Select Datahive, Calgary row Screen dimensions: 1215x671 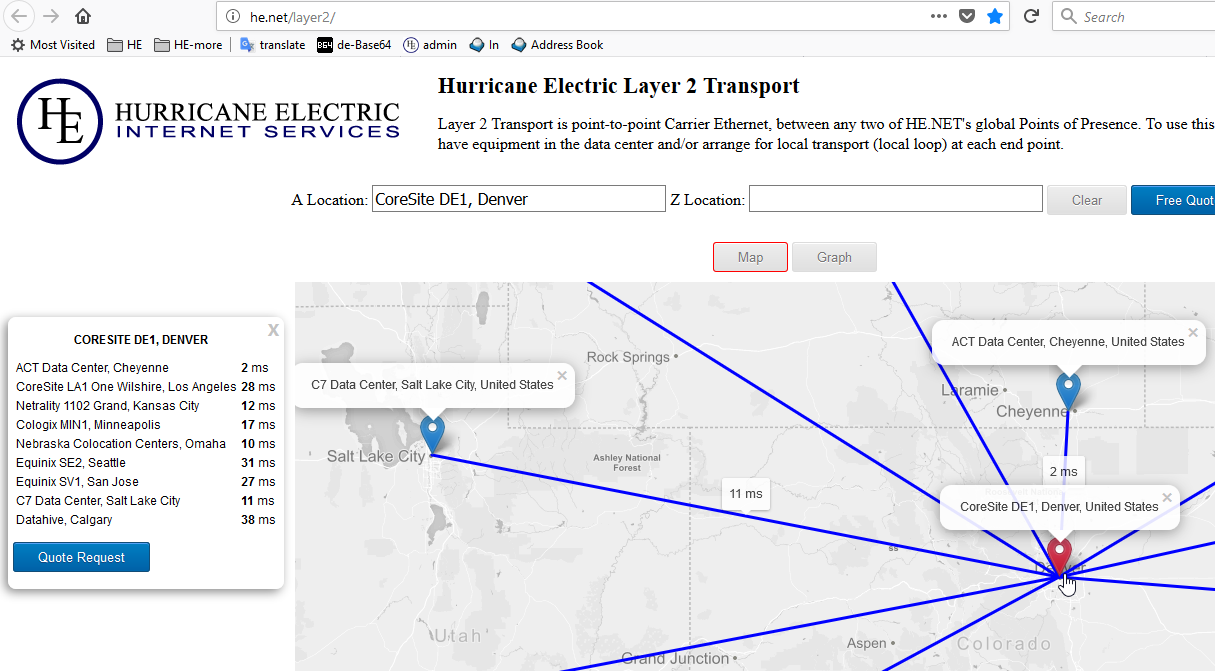(145, 520)
